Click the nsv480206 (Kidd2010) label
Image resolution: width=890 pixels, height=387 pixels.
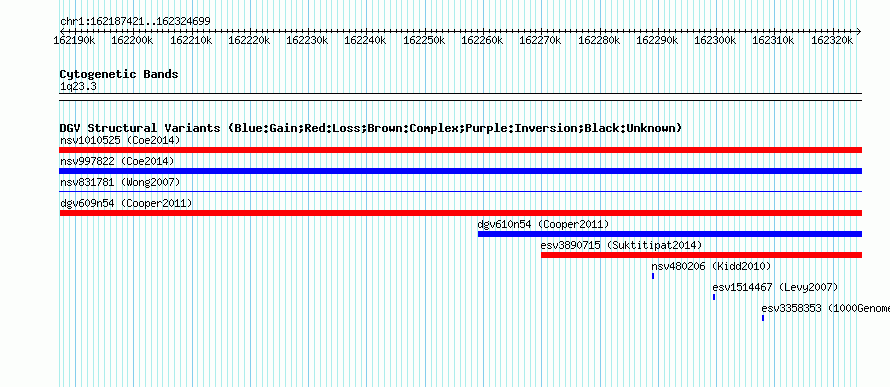[x=711, y=266]
